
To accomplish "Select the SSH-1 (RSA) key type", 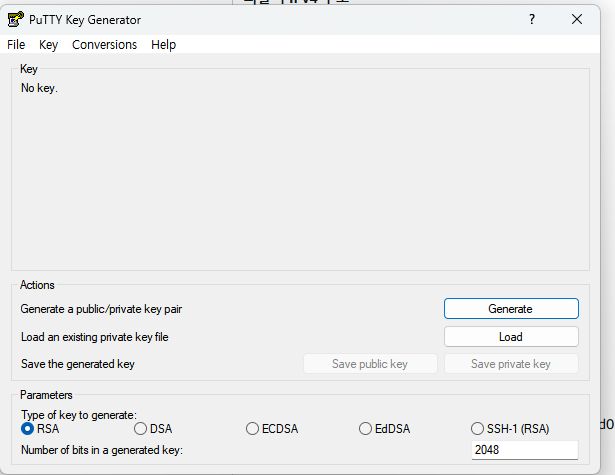I will [x=510, y=429].
